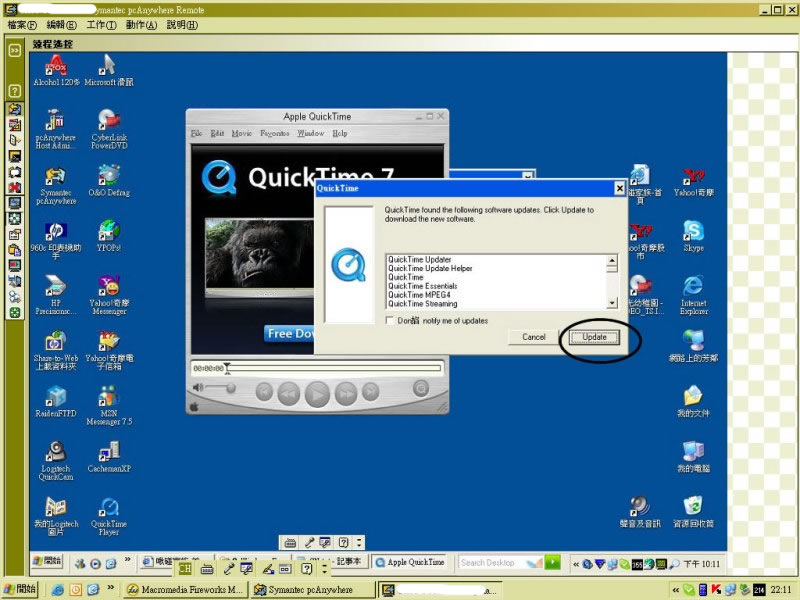Screen dimensions: 800x600
Task: Click the Update button in QuickTime dialog
Action: coord(594,337)
